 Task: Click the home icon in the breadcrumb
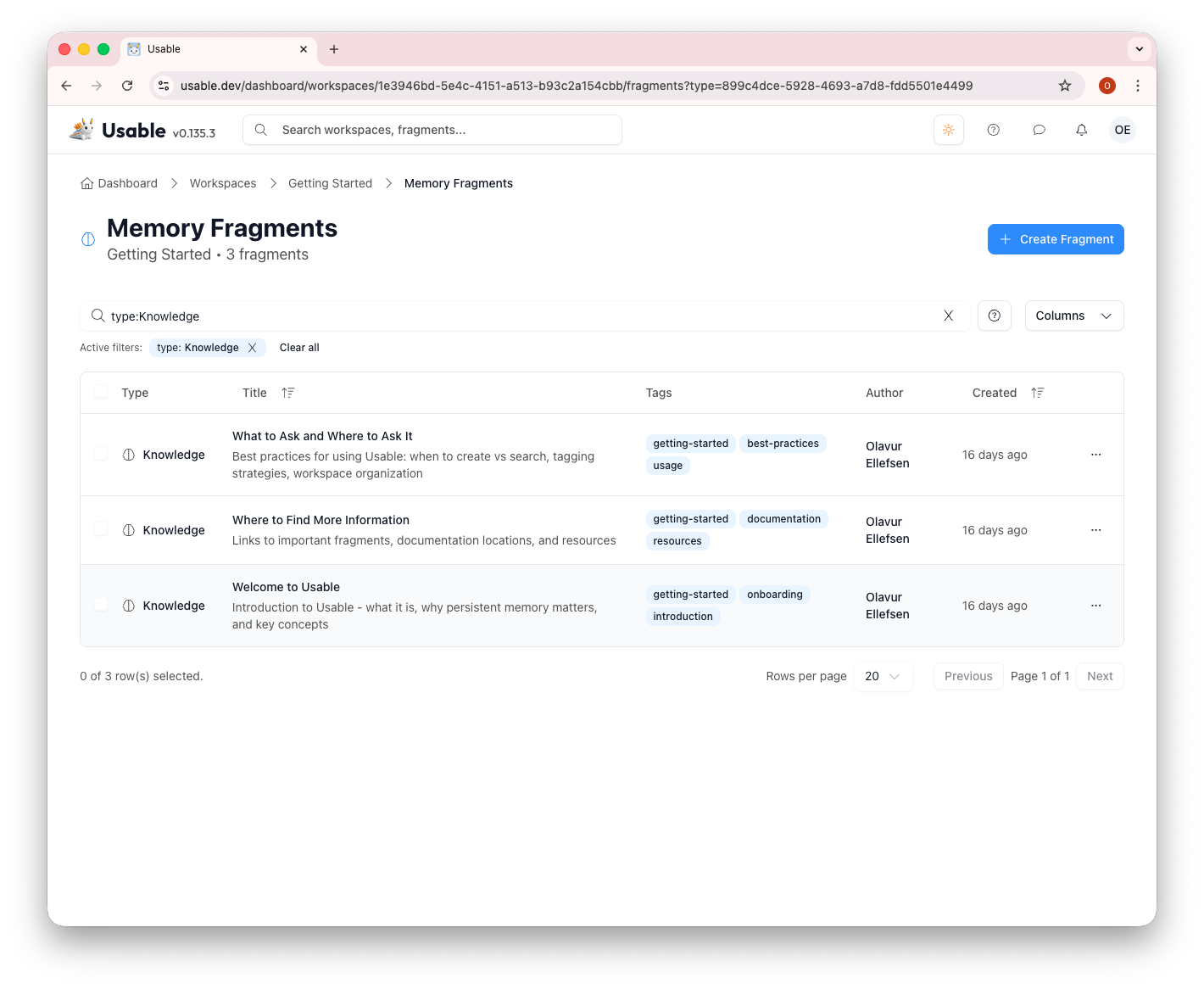87,182
